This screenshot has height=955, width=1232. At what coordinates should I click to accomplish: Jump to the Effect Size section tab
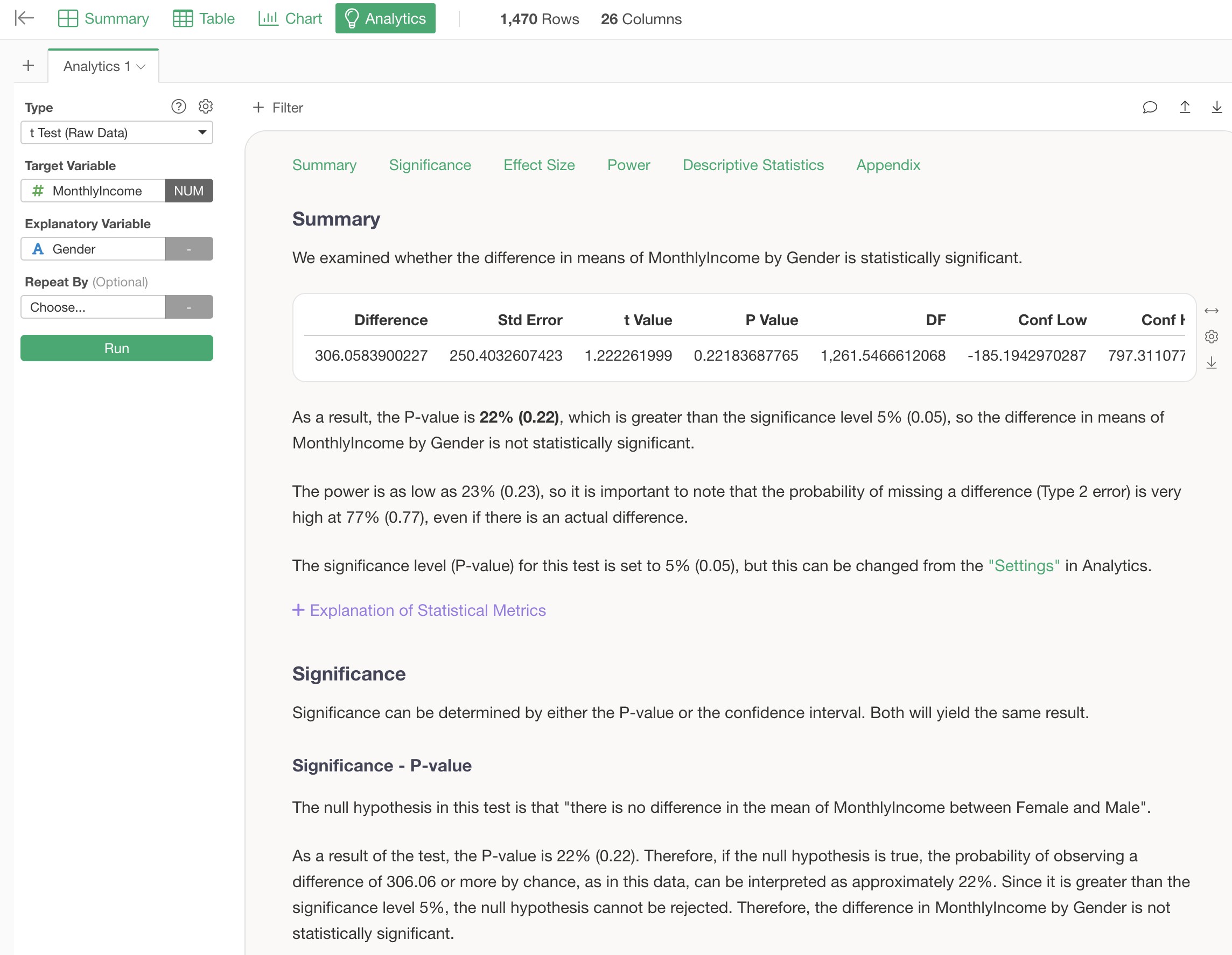pyautogui.click(x=538, y=165)
